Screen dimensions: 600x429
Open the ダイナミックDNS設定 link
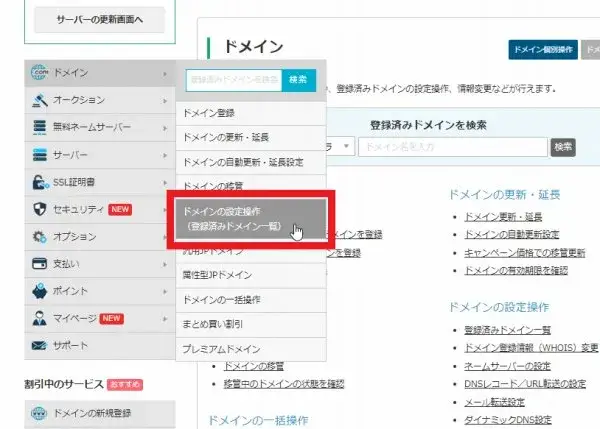tap(508, 420)
